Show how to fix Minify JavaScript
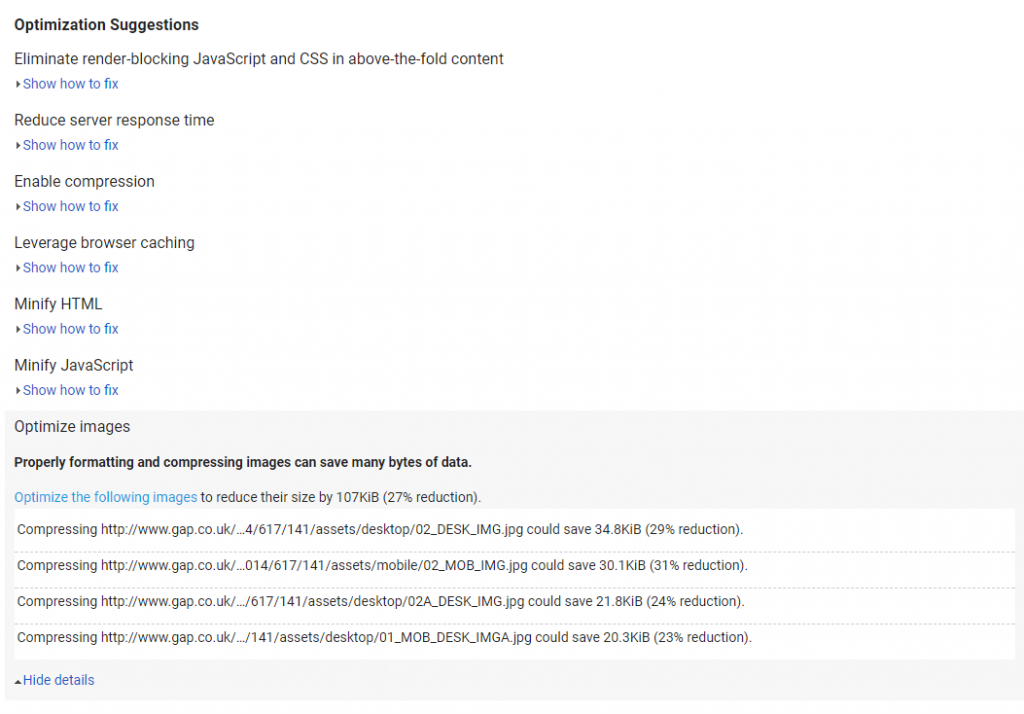 click(69, 390)
